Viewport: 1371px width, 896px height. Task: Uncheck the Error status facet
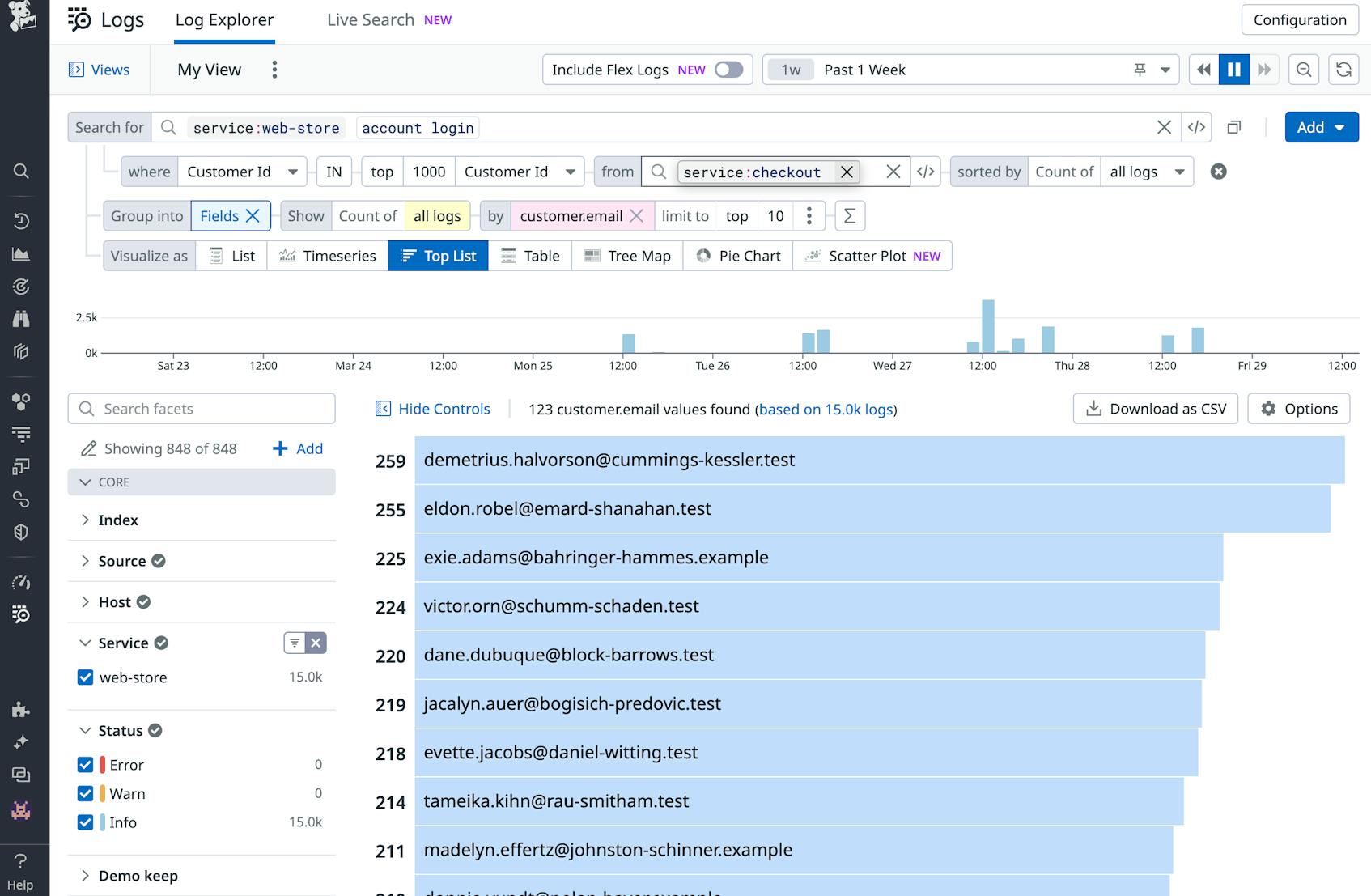tap(86, 764)
